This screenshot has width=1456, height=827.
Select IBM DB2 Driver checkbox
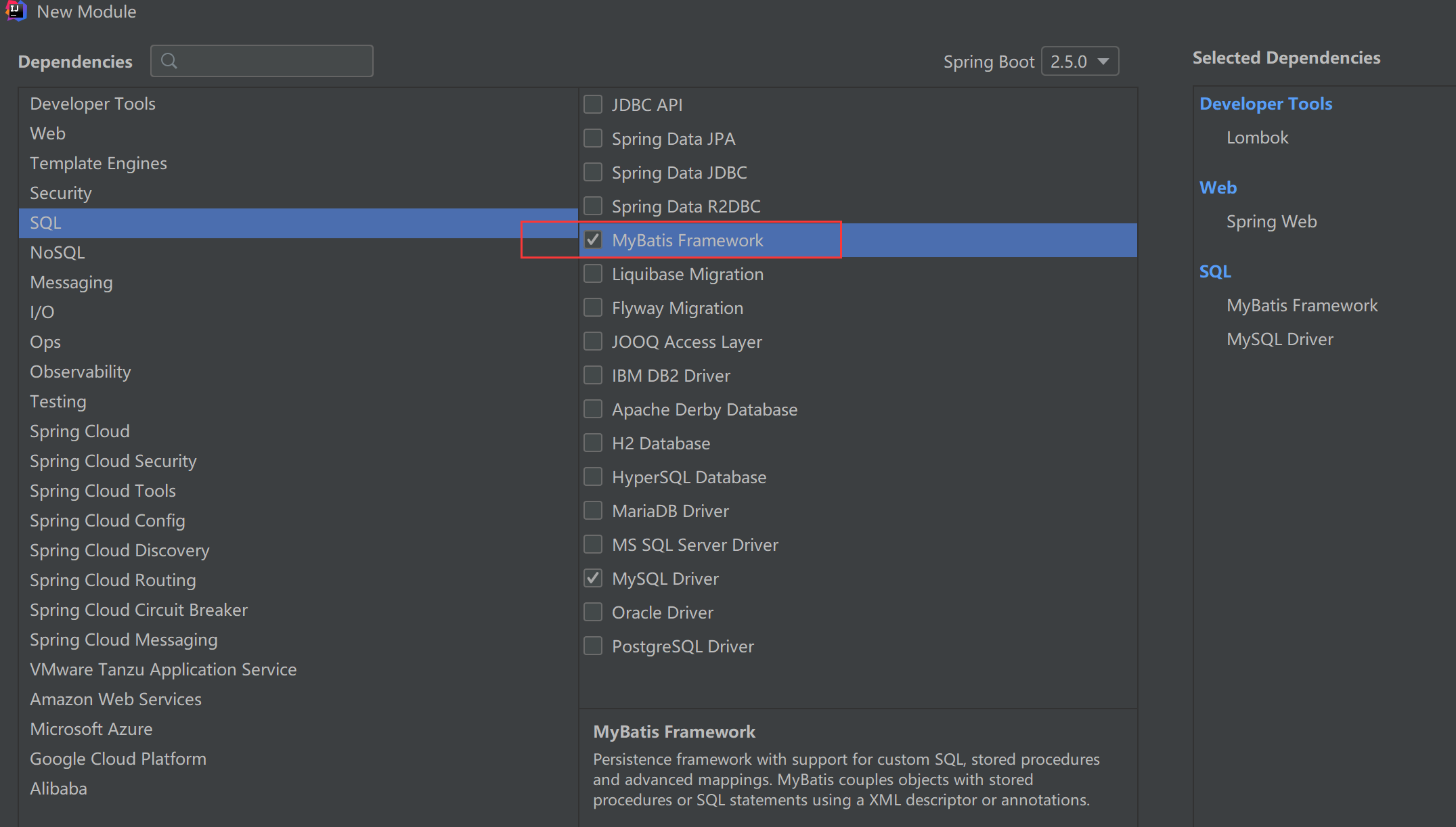point(593,375)
